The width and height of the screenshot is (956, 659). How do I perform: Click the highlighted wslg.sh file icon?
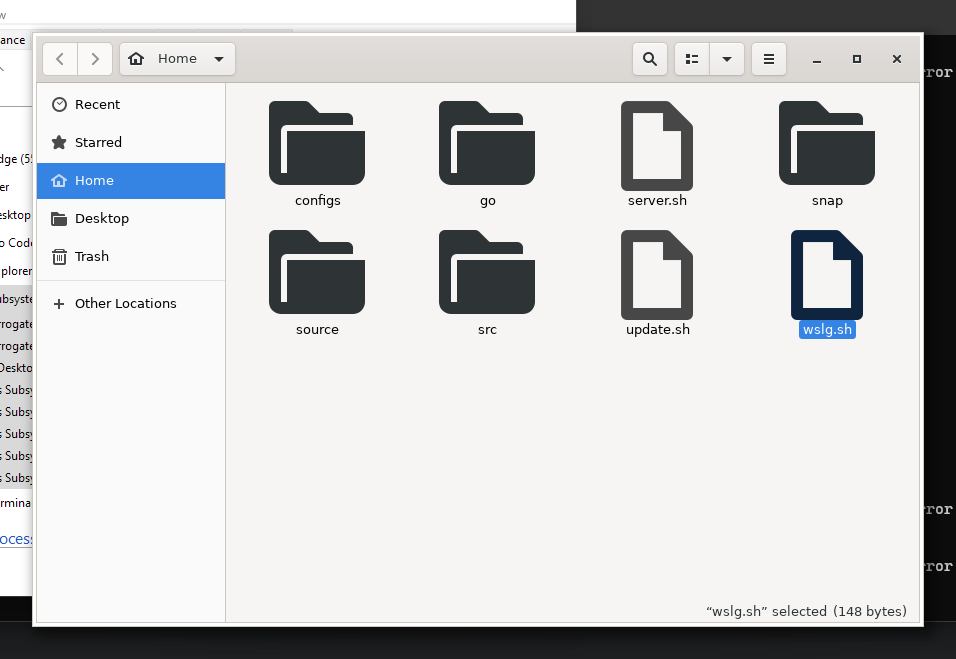point(827,275)
